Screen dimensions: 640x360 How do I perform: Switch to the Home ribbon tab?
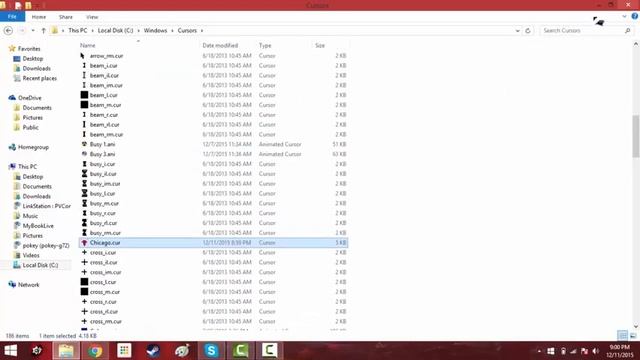[39, 17]
